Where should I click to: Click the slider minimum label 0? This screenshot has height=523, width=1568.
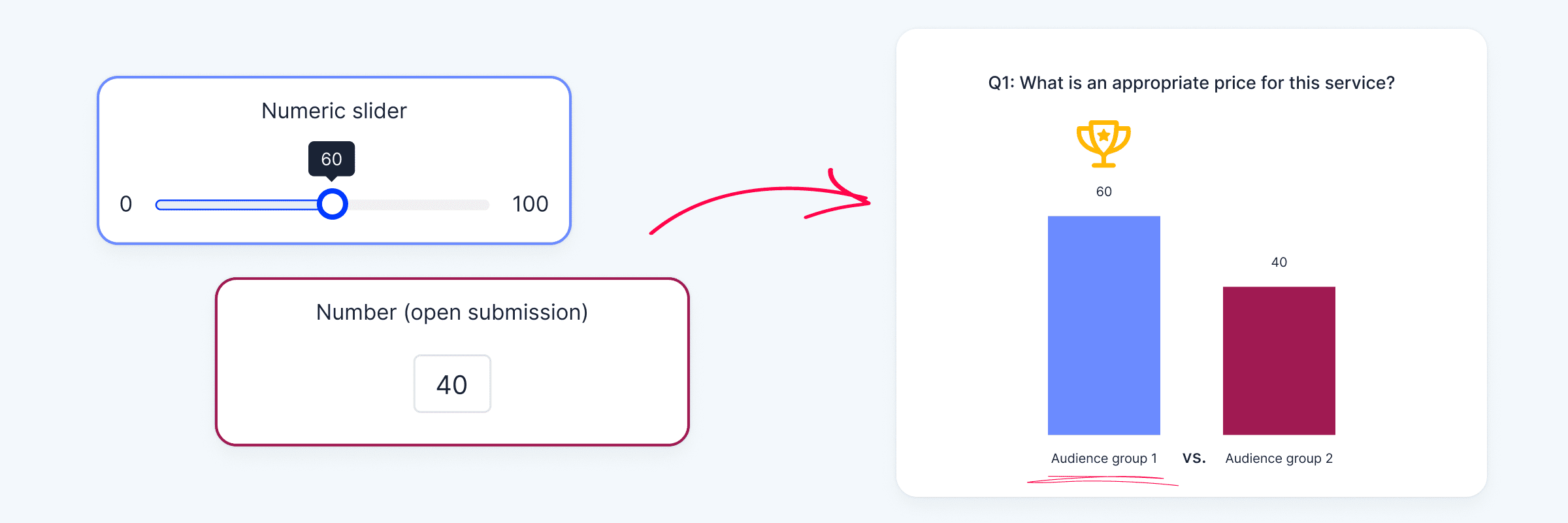pos(126,204)
